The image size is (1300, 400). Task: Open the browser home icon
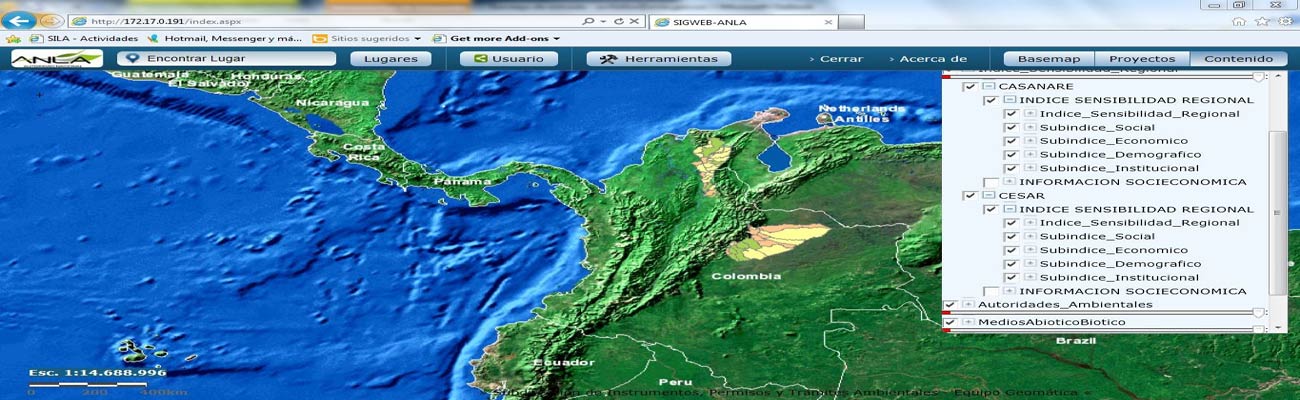click(1239, 21)
